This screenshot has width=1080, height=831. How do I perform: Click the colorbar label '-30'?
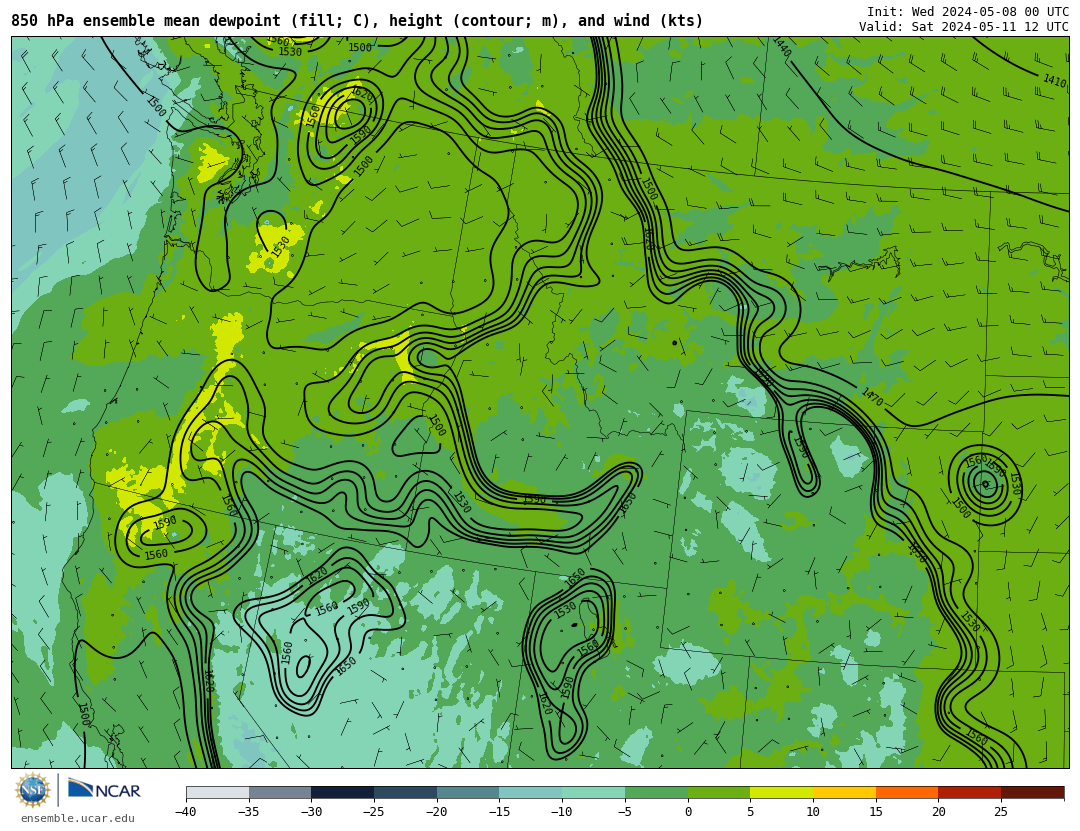[311, 812]
